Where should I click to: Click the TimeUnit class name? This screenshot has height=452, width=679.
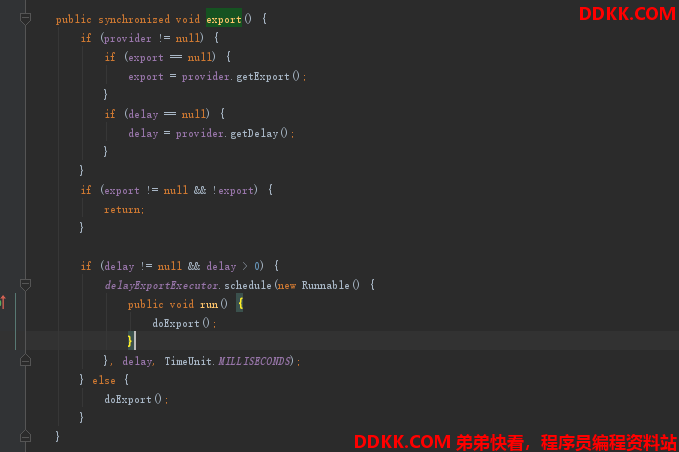coord(188,361)
